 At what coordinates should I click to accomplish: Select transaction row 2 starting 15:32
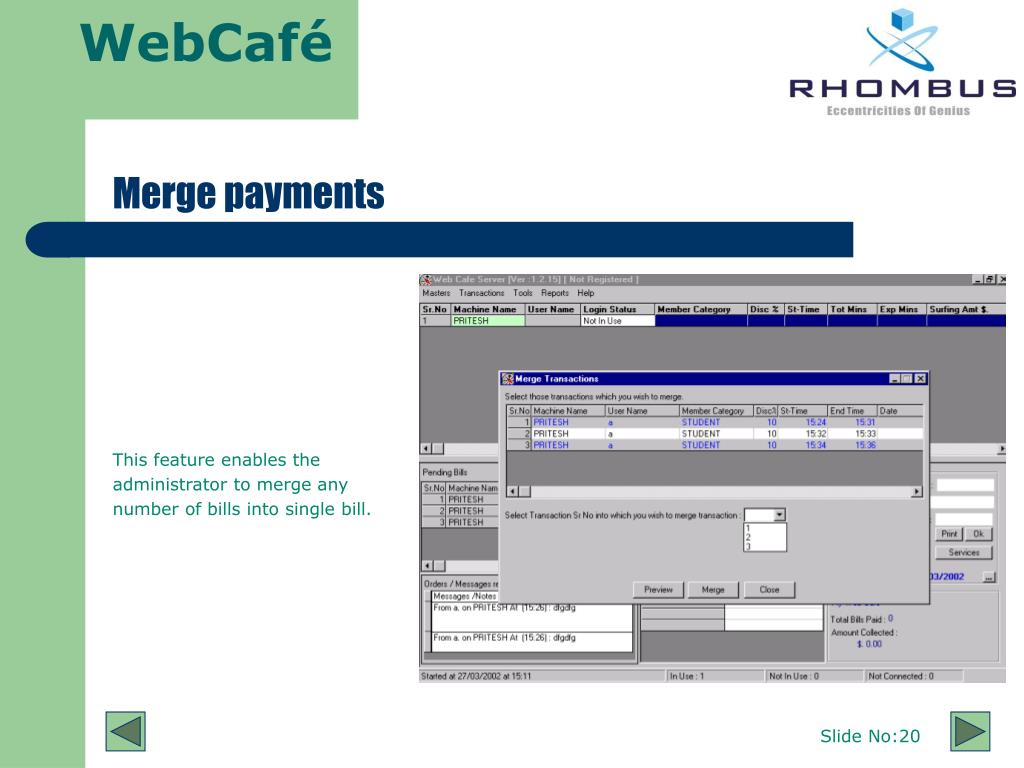[x=714, y=434]
